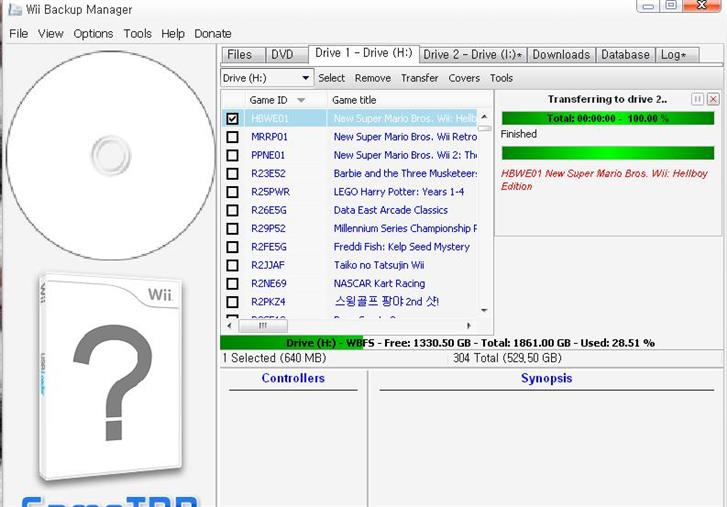Open the Drive (H:) dropdown

pos(266,78)
